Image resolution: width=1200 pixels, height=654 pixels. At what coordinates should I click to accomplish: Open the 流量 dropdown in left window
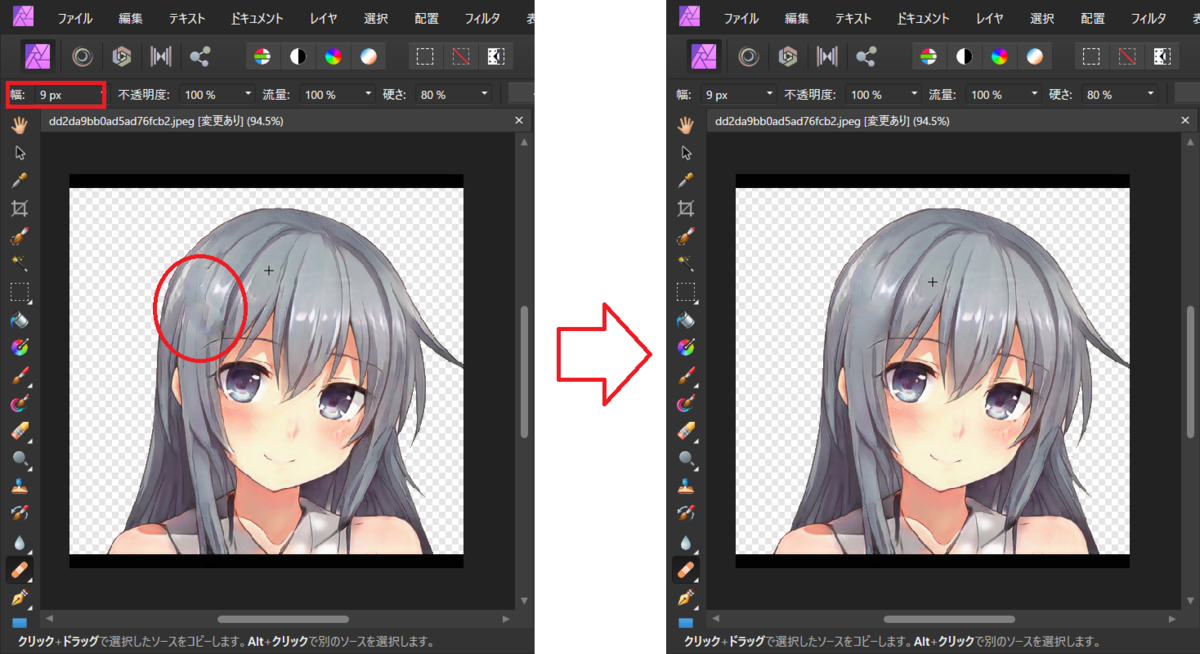tap(367, 94)
